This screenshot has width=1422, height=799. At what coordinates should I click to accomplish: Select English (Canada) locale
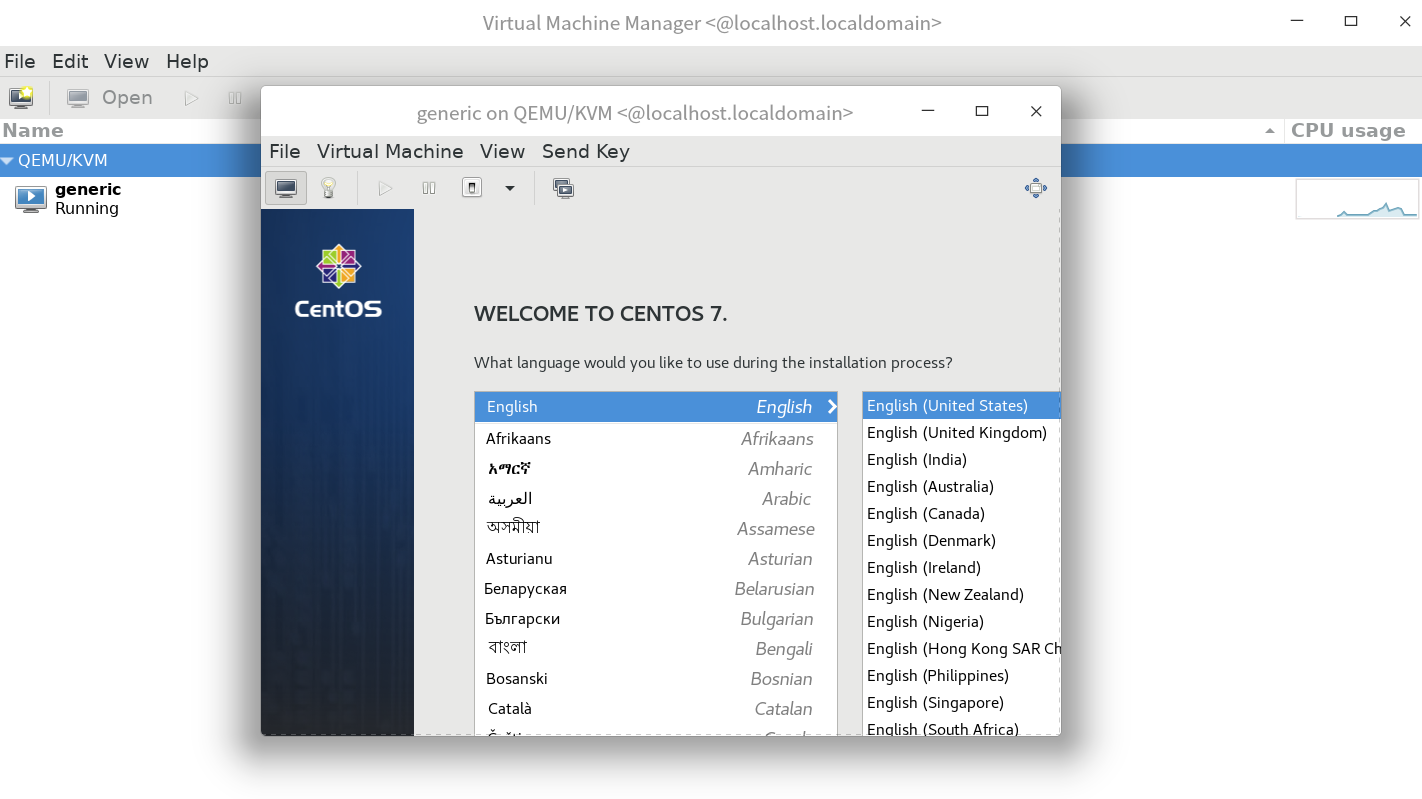pos(961,514)
